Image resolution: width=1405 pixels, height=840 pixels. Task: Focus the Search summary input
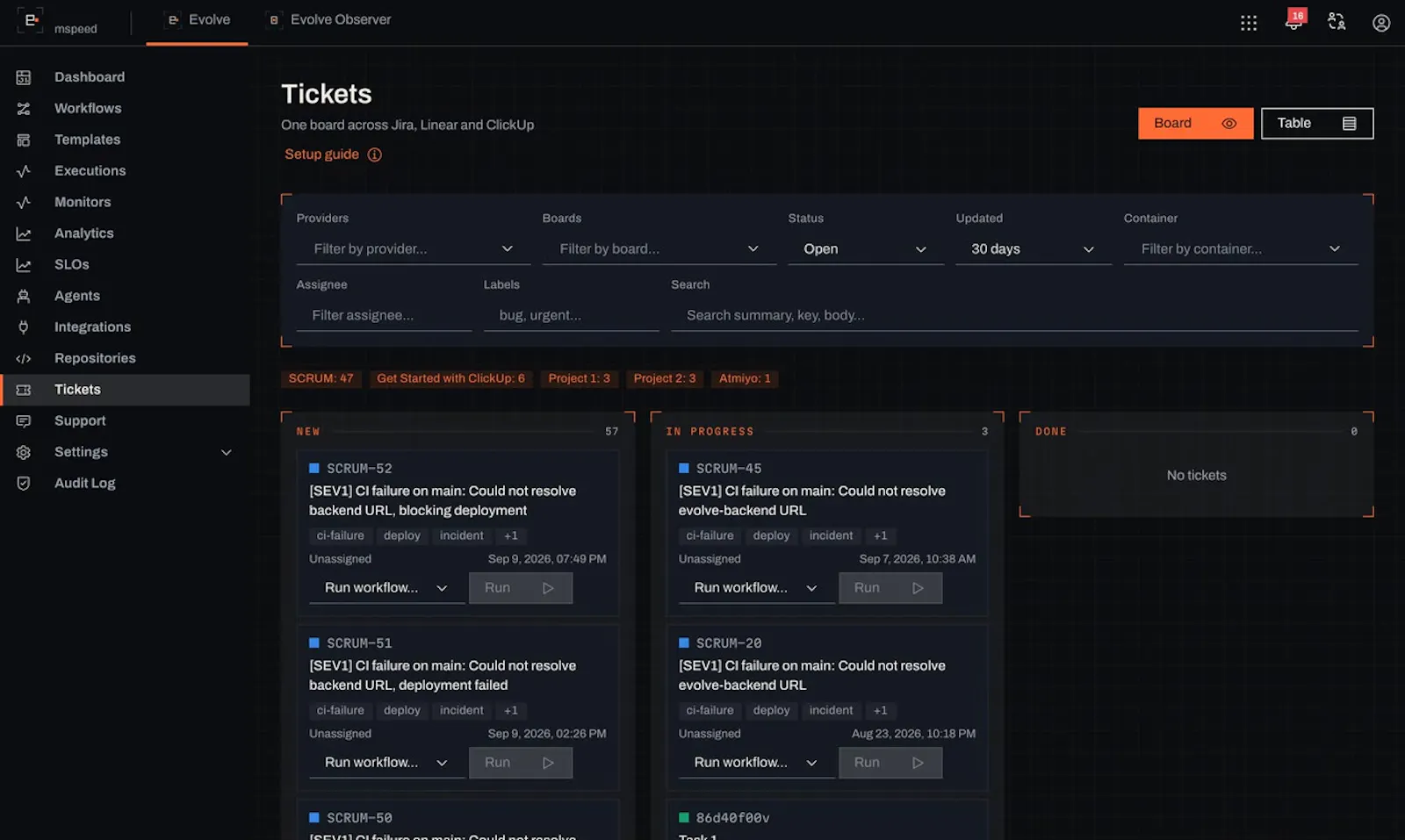click(x=1014, y=316)
